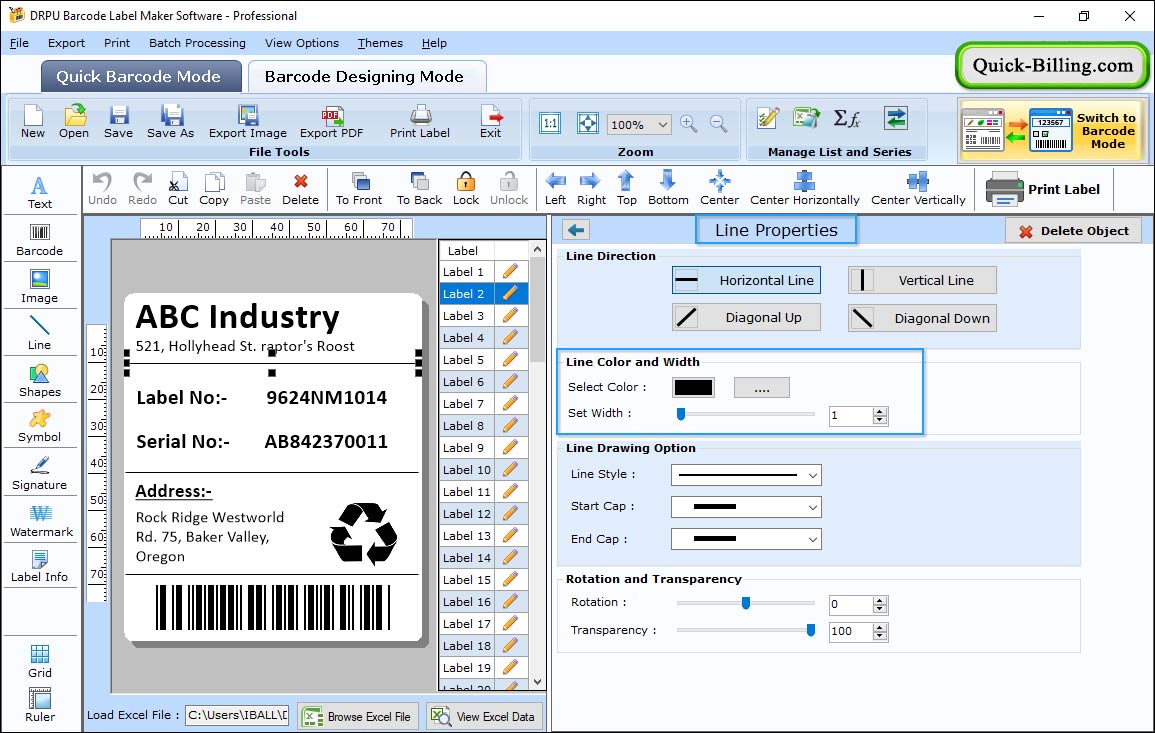Click the fit-to-window zoom icon
1155x733 pixels.
point(588,123)
